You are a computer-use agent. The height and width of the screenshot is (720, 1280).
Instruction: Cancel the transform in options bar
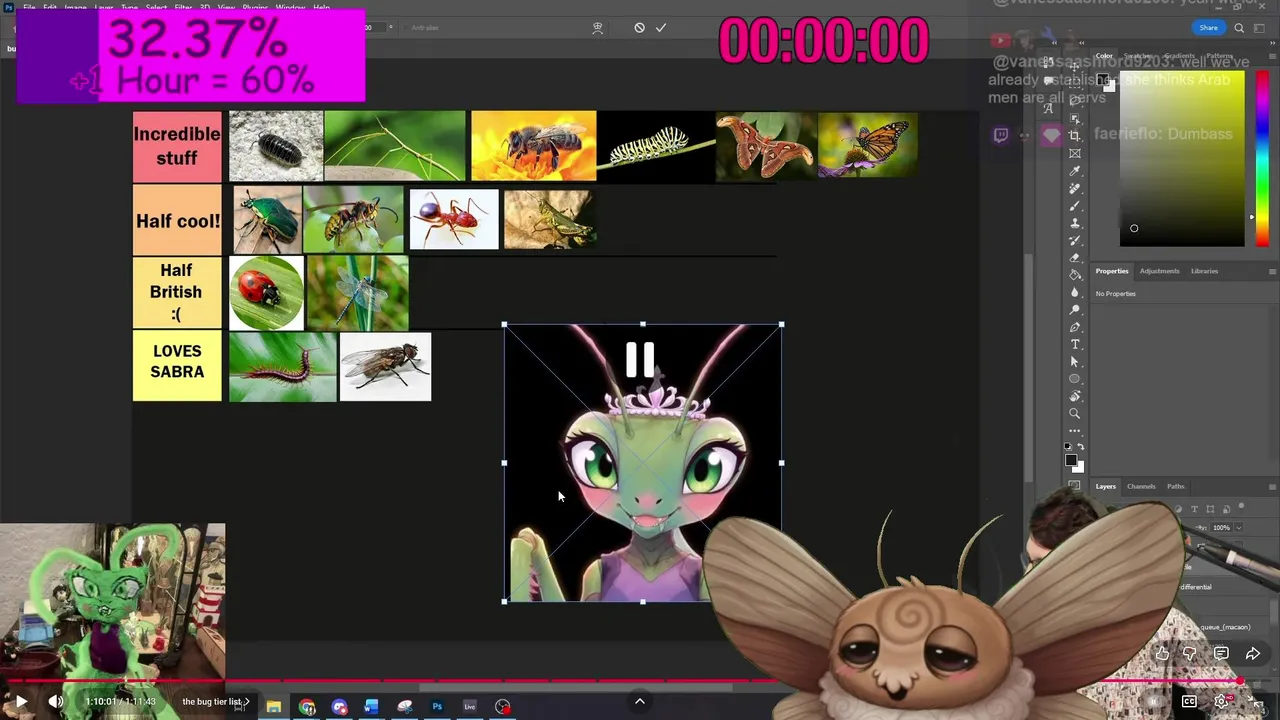(639, 28)
